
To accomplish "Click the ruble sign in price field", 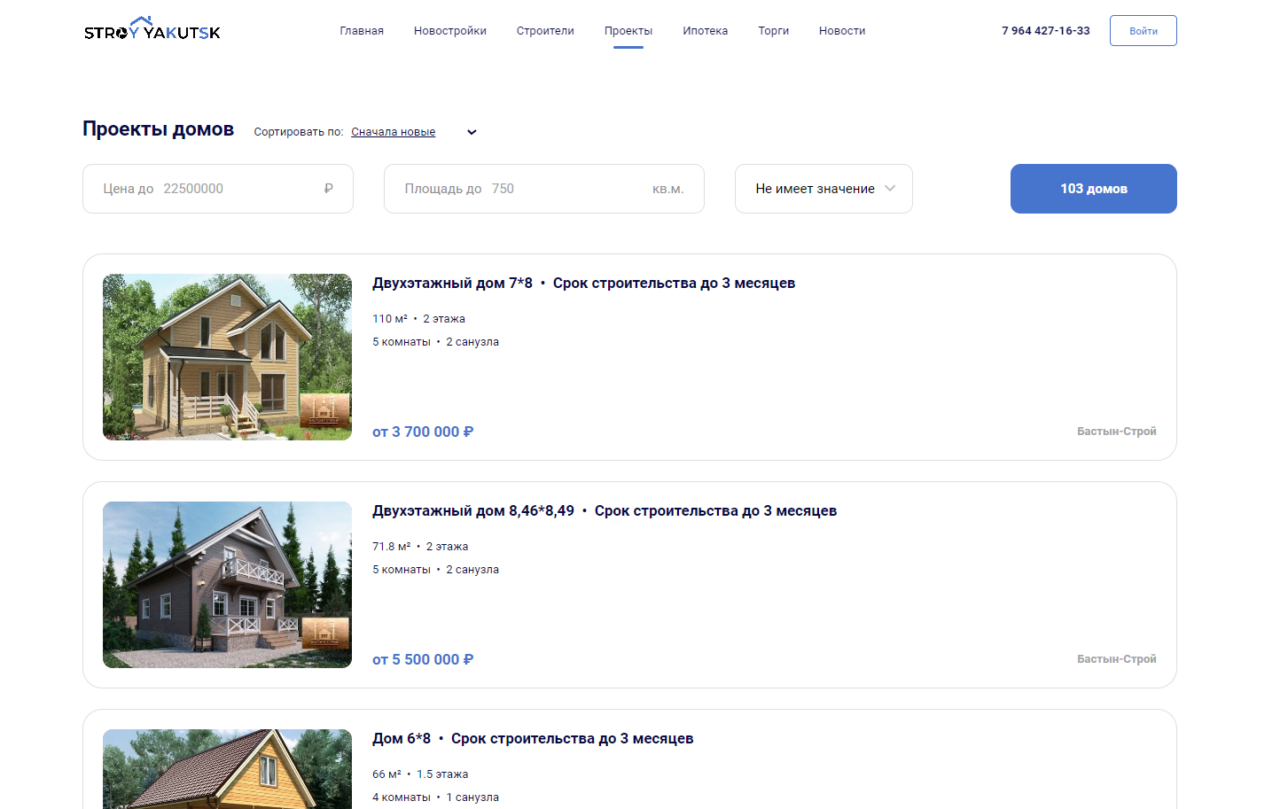I will 328,189.
